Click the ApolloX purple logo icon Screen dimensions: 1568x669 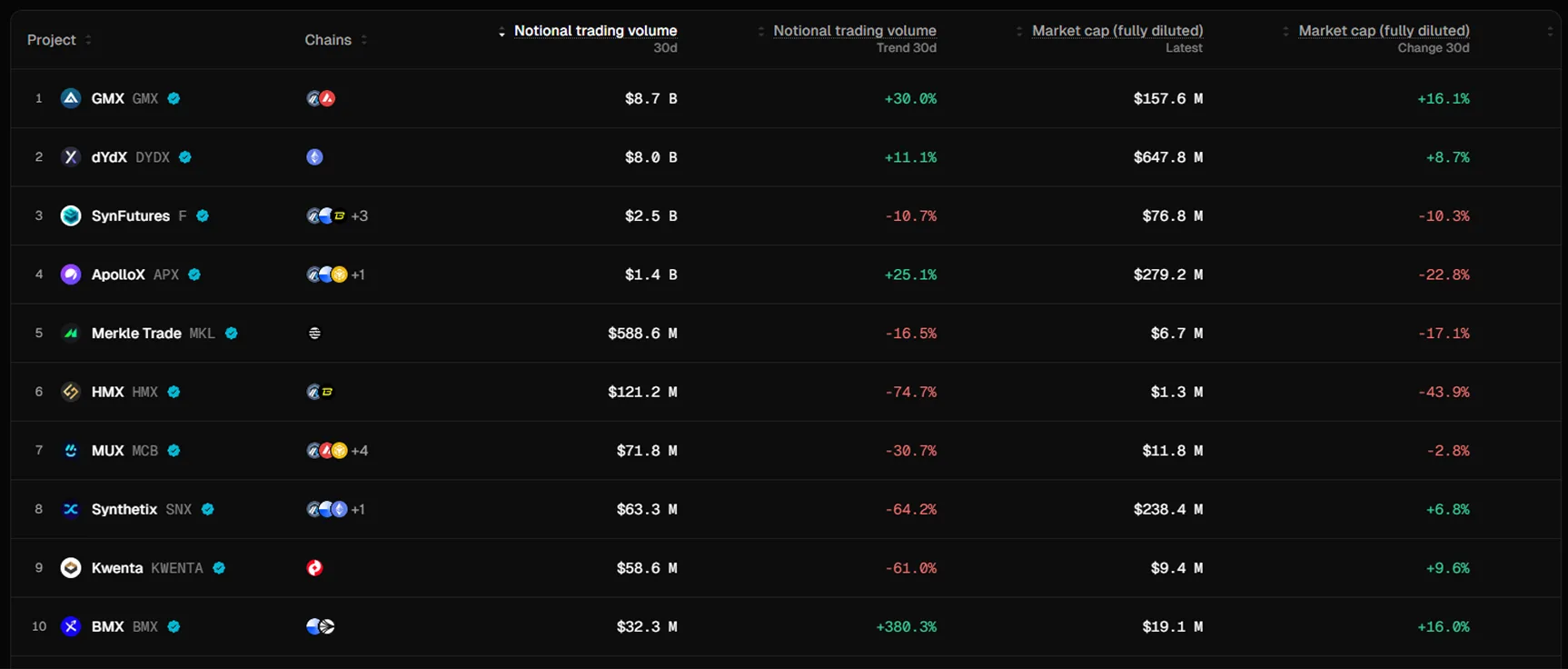point(71,275)
